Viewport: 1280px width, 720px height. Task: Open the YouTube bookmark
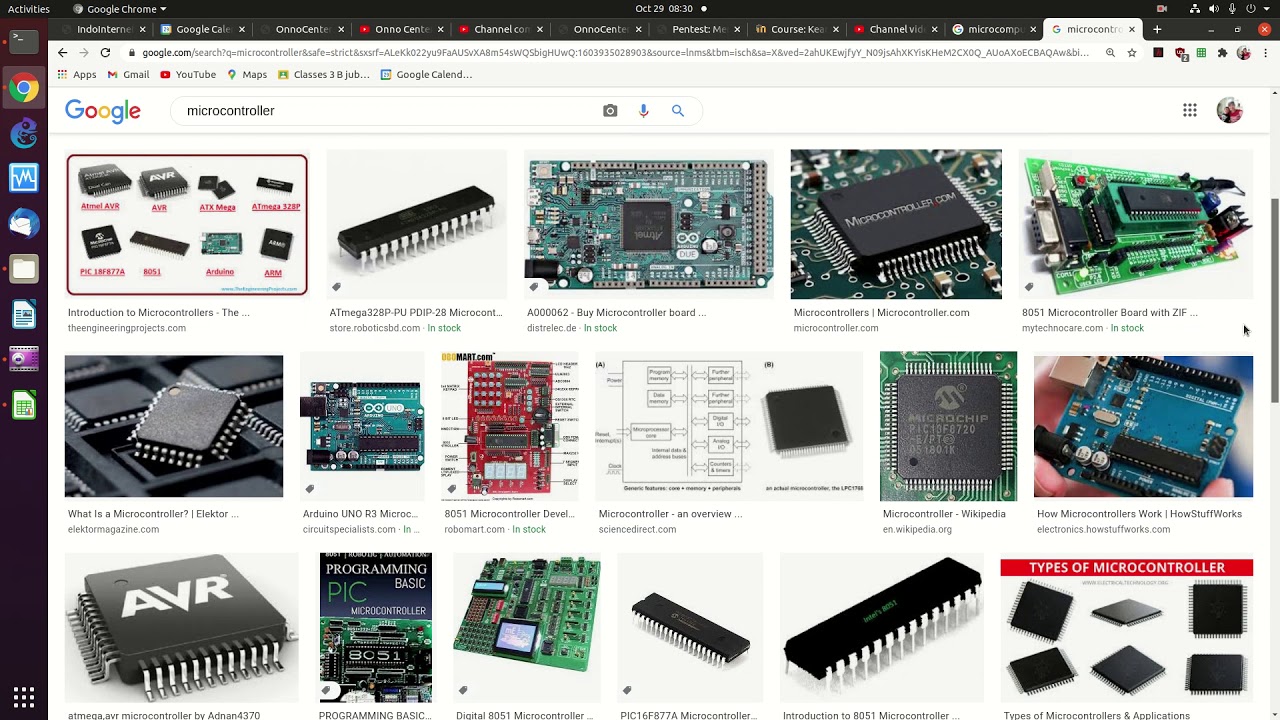pyautogui.click(x=187, y=74)
